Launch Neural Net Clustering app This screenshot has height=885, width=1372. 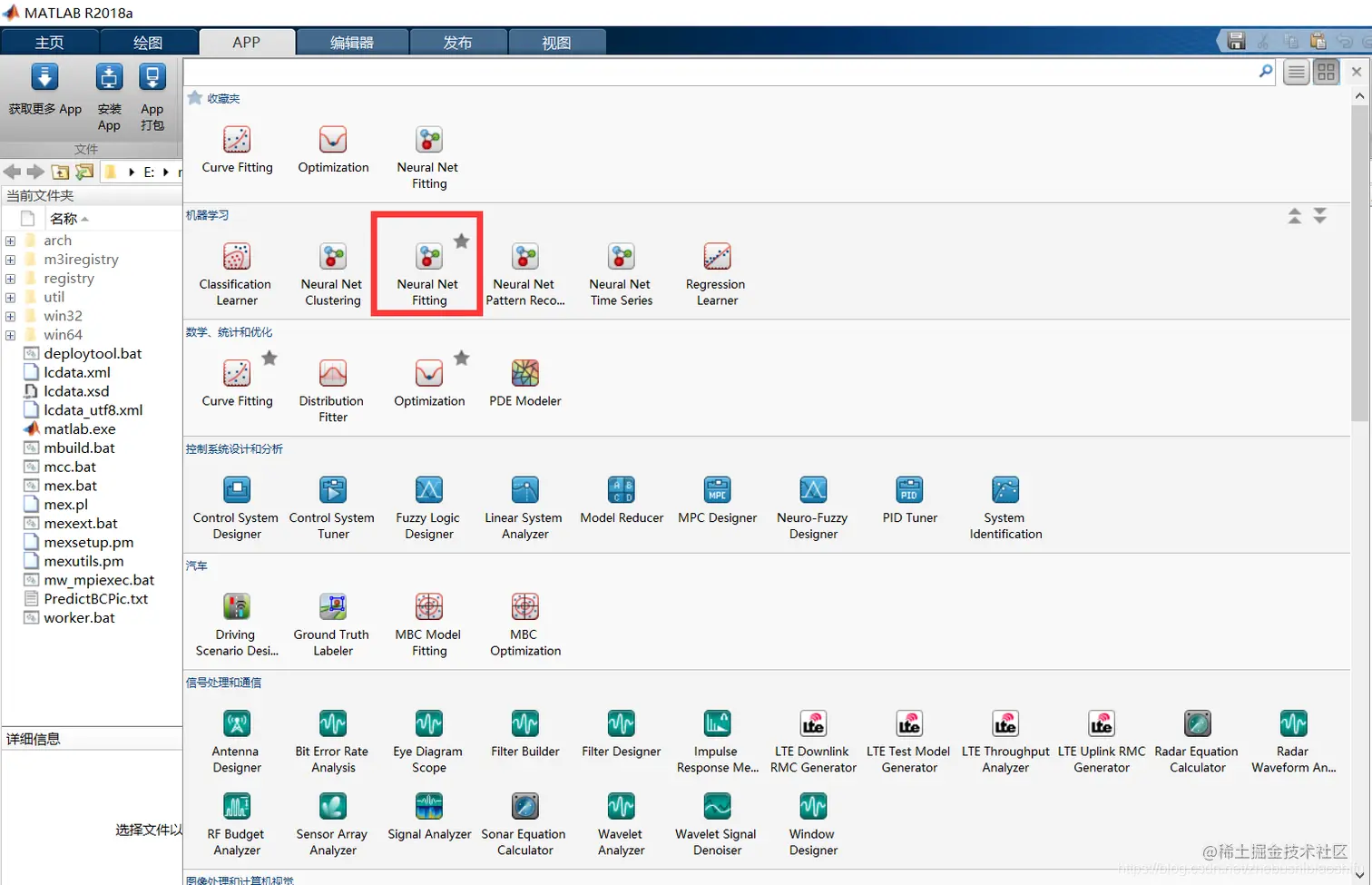pos(332,273)
